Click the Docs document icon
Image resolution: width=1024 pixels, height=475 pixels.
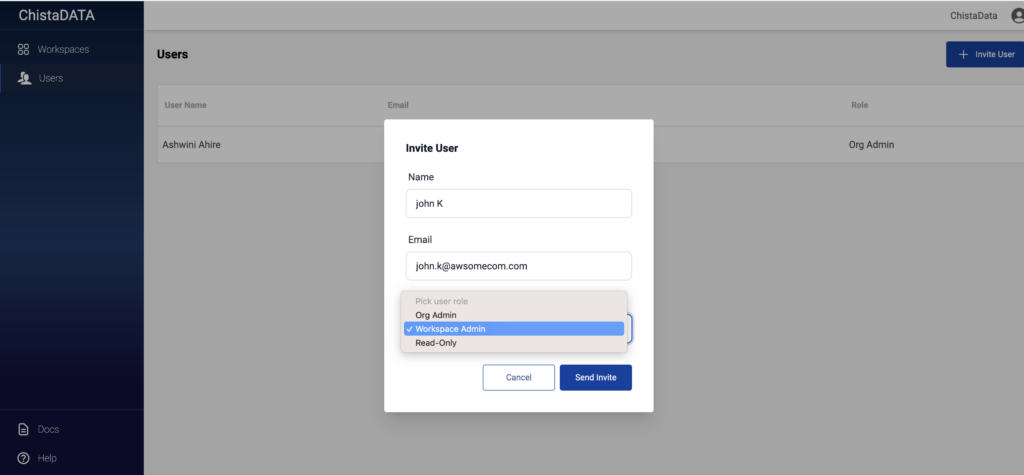(24, 429)
